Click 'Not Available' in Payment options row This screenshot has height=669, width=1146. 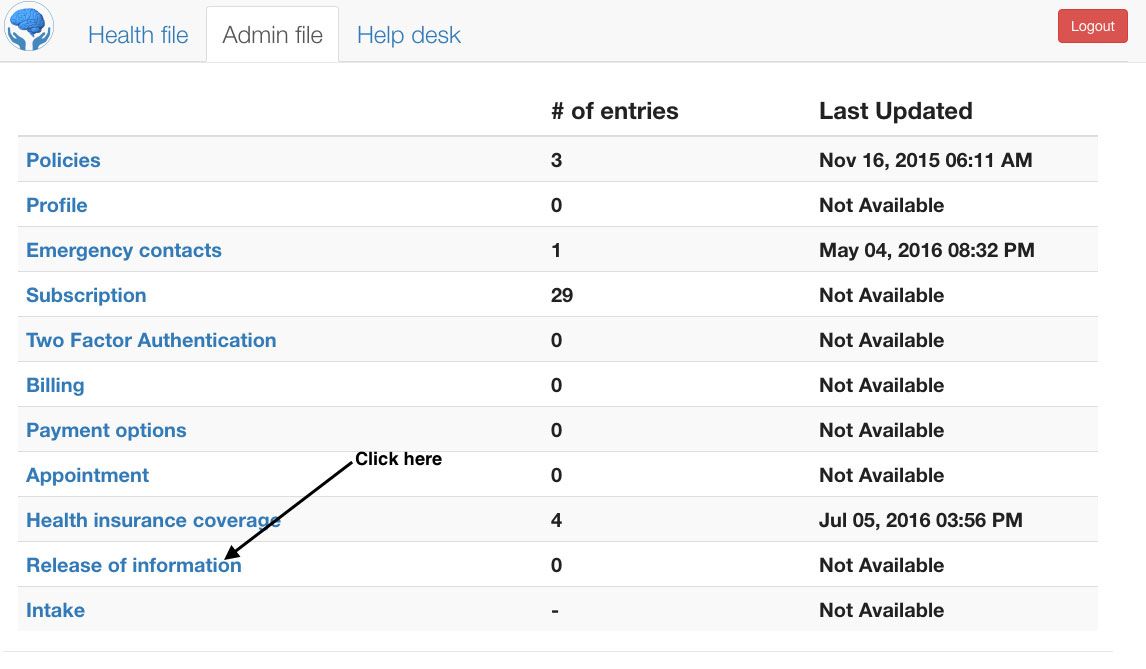pyautogui.click(x=881, y=430)
